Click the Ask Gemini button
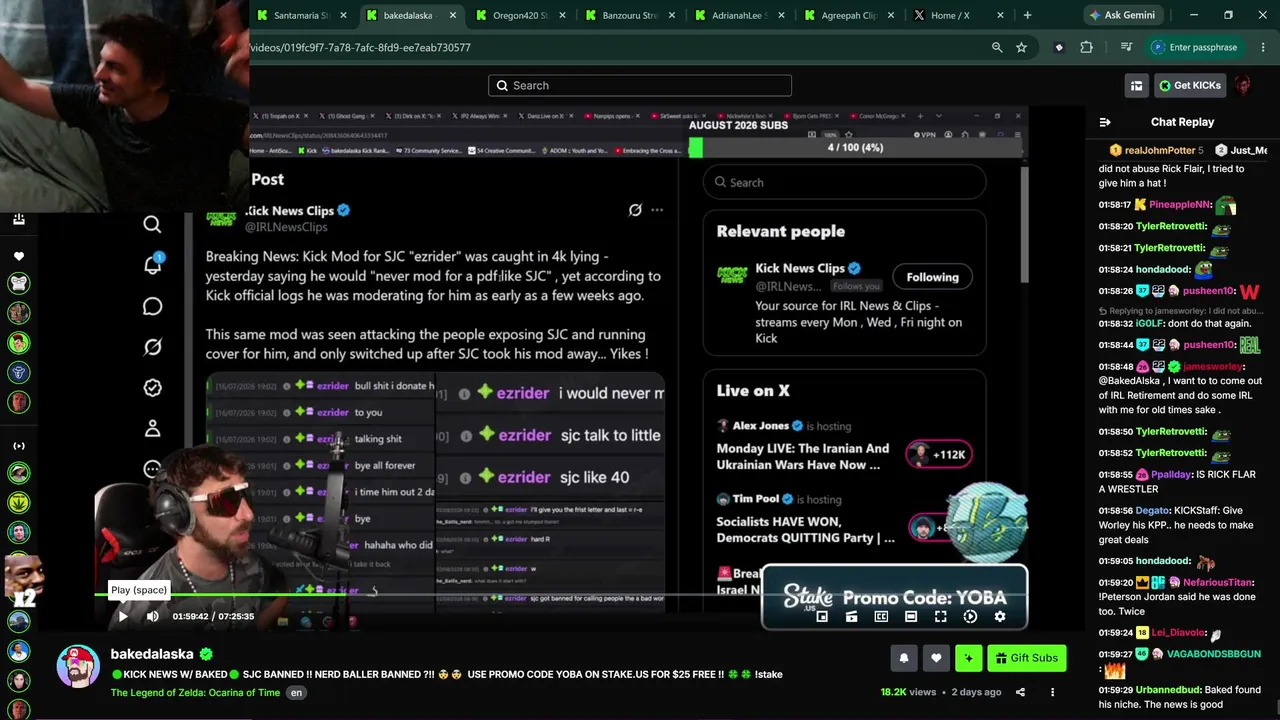This screenshot has height=720, width=1280. (1123, 15)
